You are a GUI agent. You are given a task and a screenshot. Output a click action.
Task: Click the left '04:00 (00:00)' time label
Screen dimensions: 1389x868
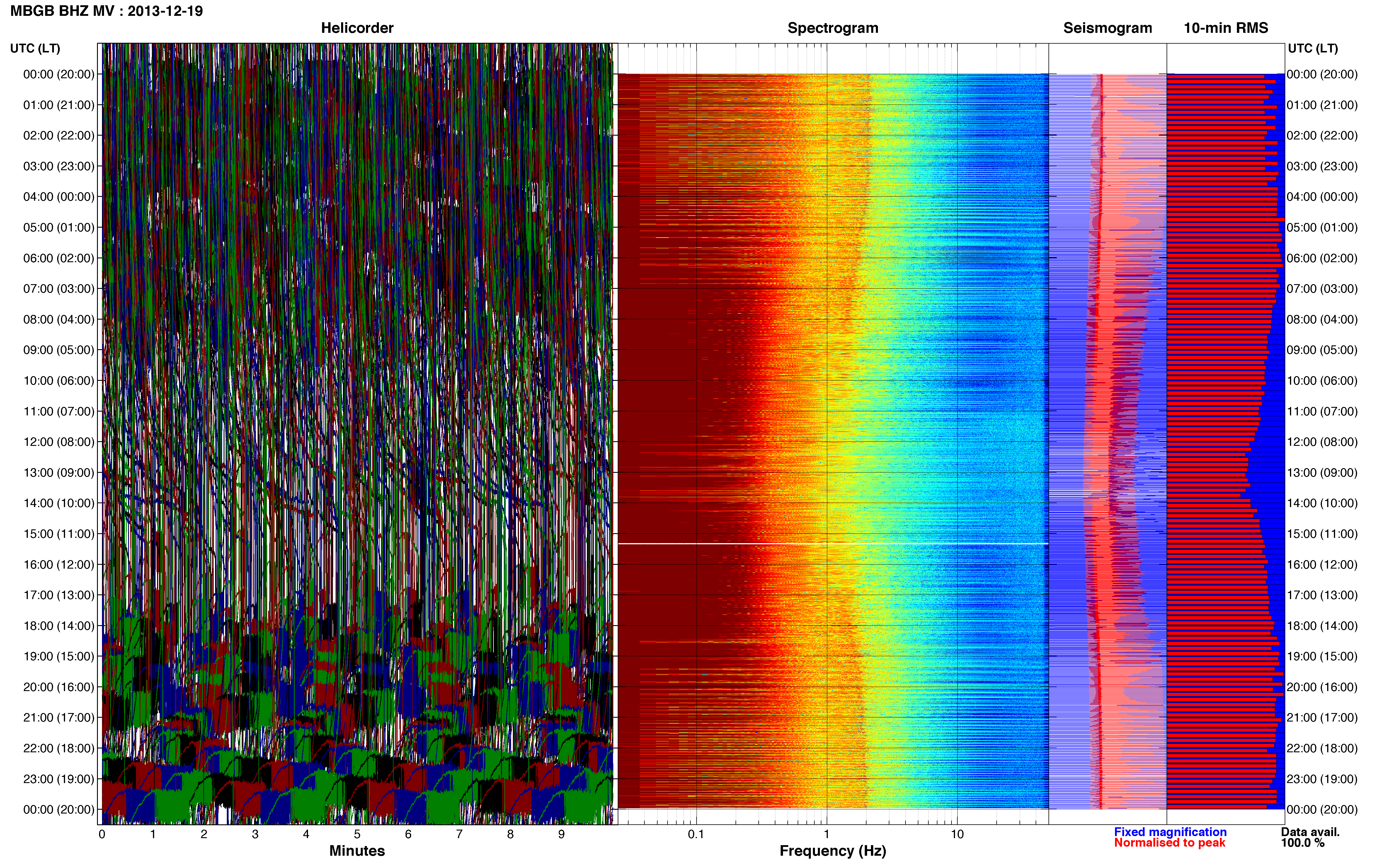point(59,197)
